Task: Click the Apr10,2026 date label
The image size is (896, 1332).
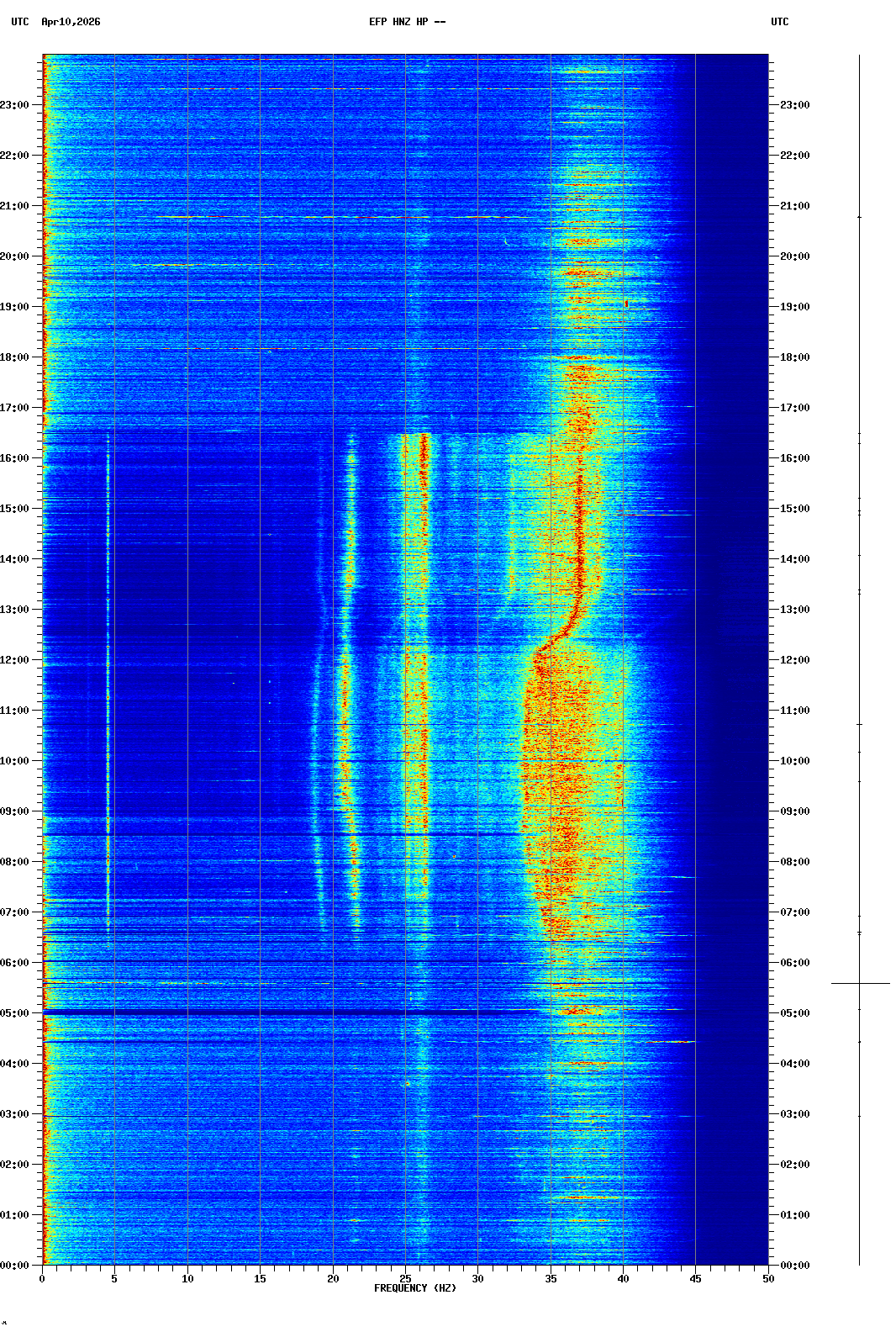Action: tap(71, 22)
